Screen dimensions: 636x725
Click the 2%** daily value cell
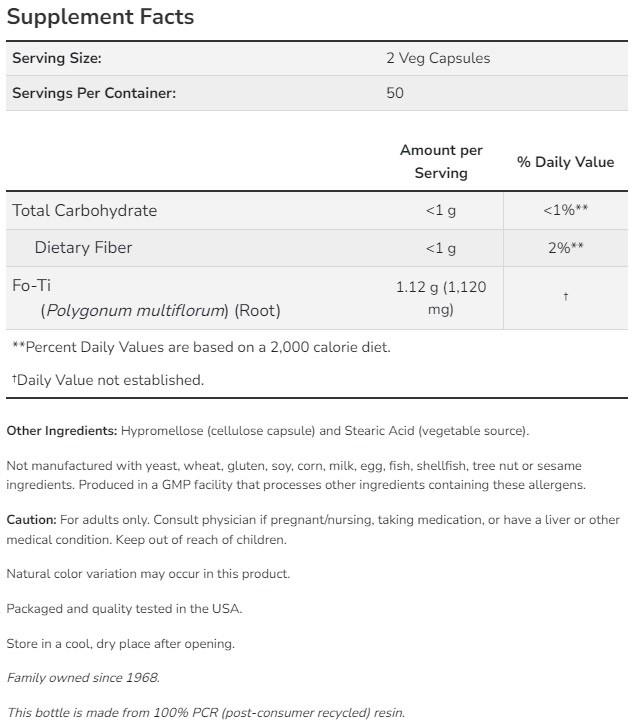[565, 248]
